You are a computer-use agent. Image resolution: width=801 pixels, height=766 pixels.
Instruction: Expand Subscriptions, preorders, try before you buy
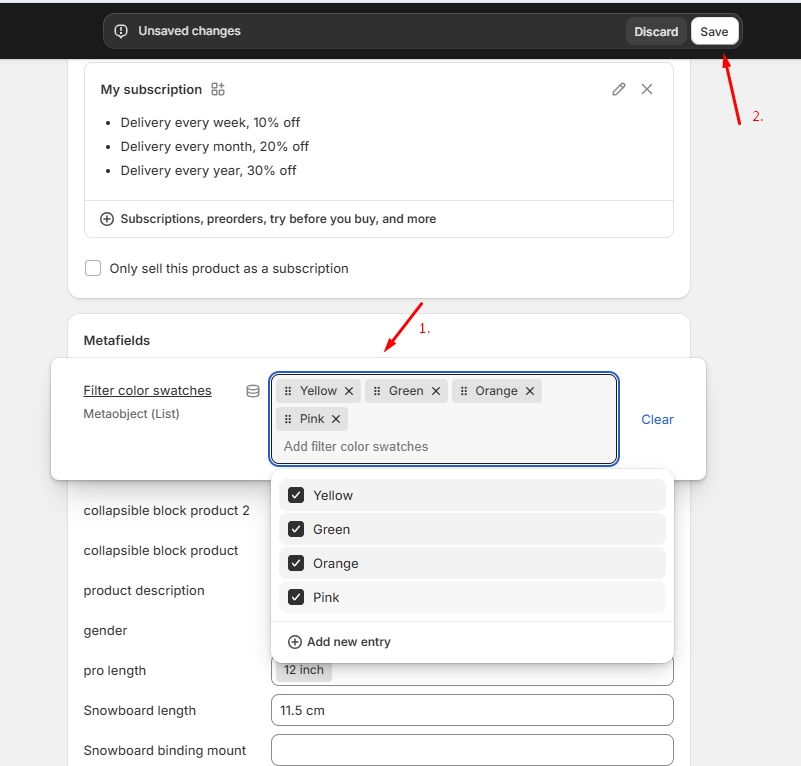(x=268, y=219)
